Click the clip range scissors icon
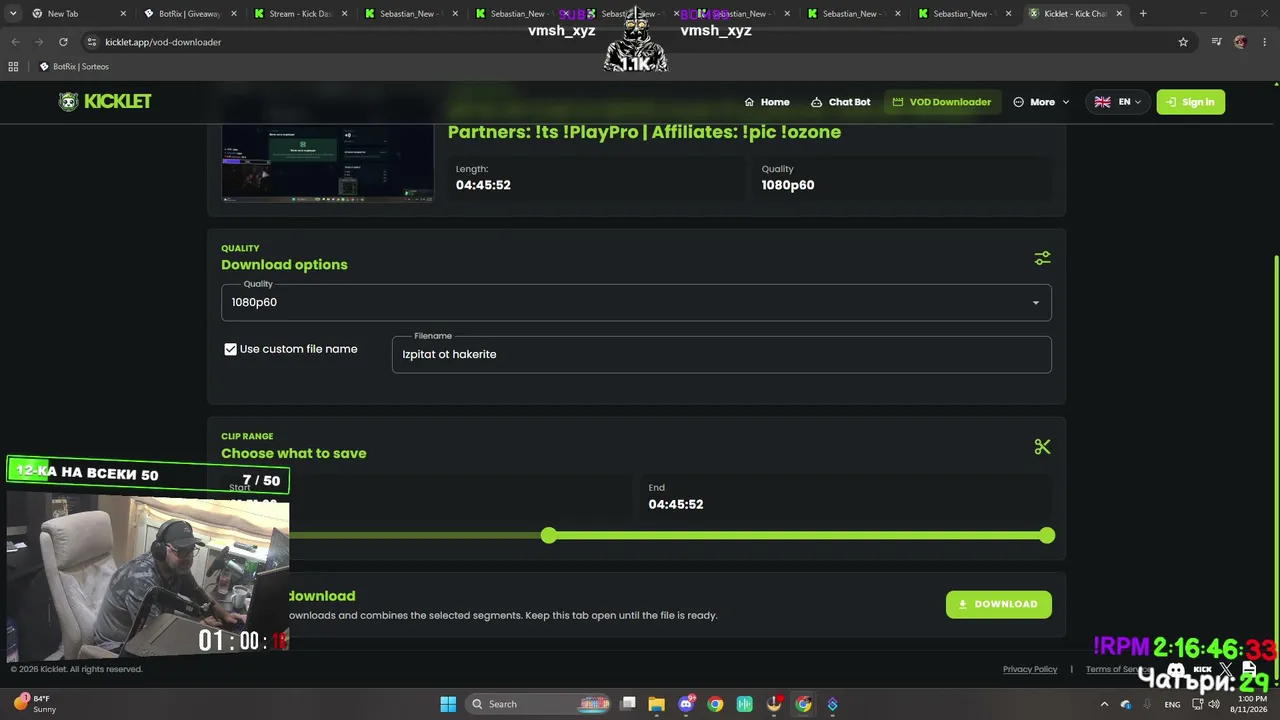This screenshot has height=720, width=1280. 1042,447
